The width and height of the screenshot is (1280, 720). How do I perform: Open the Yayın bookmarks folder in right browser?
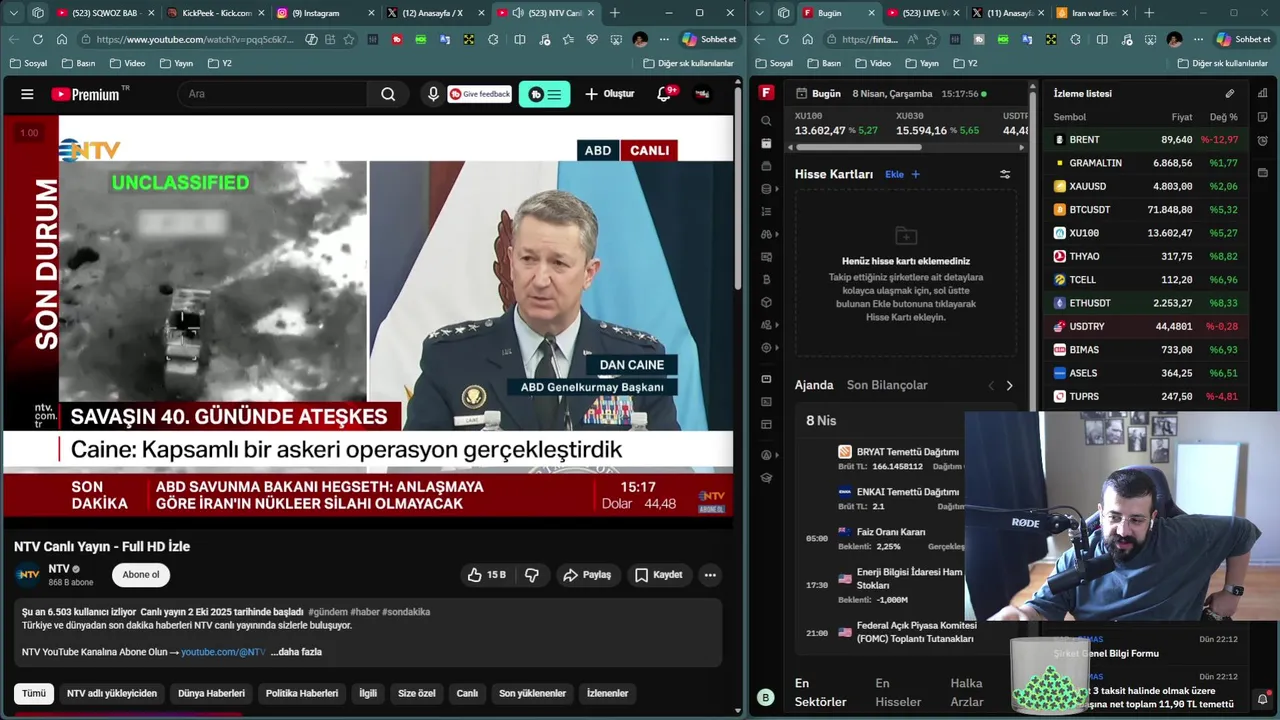tap(921, 63)
